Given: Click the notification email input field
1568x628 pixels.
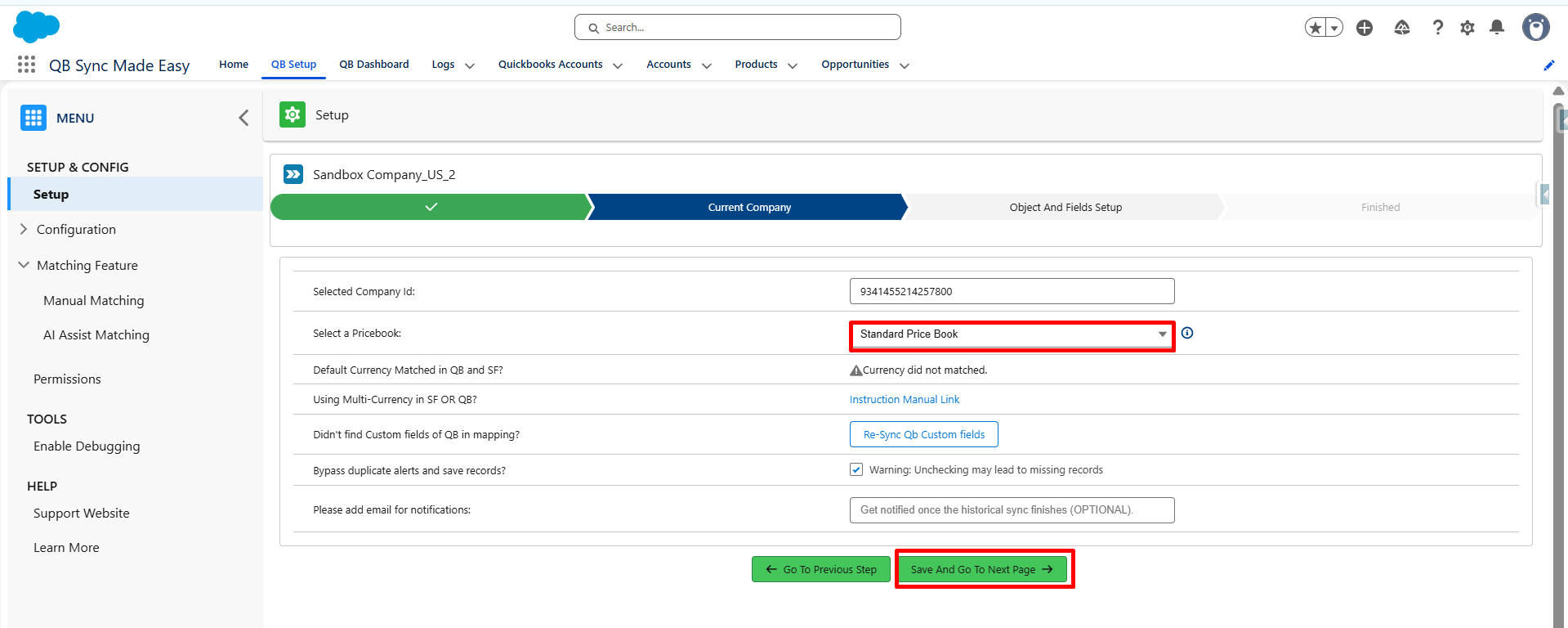Looking at the screenshot, I should click(x=1012, y=510).
